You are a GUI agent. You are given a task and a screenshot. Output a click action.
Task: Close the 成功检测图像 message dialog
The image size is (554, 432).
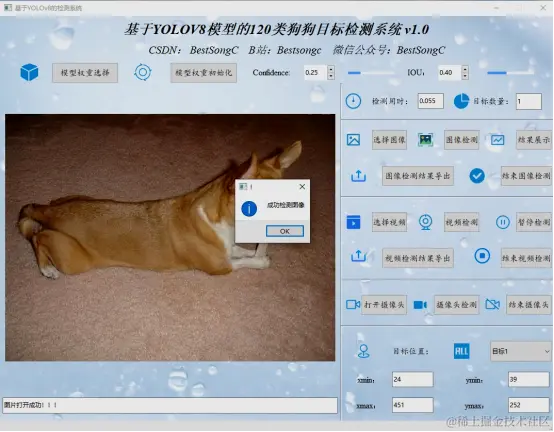coord(302,187)
